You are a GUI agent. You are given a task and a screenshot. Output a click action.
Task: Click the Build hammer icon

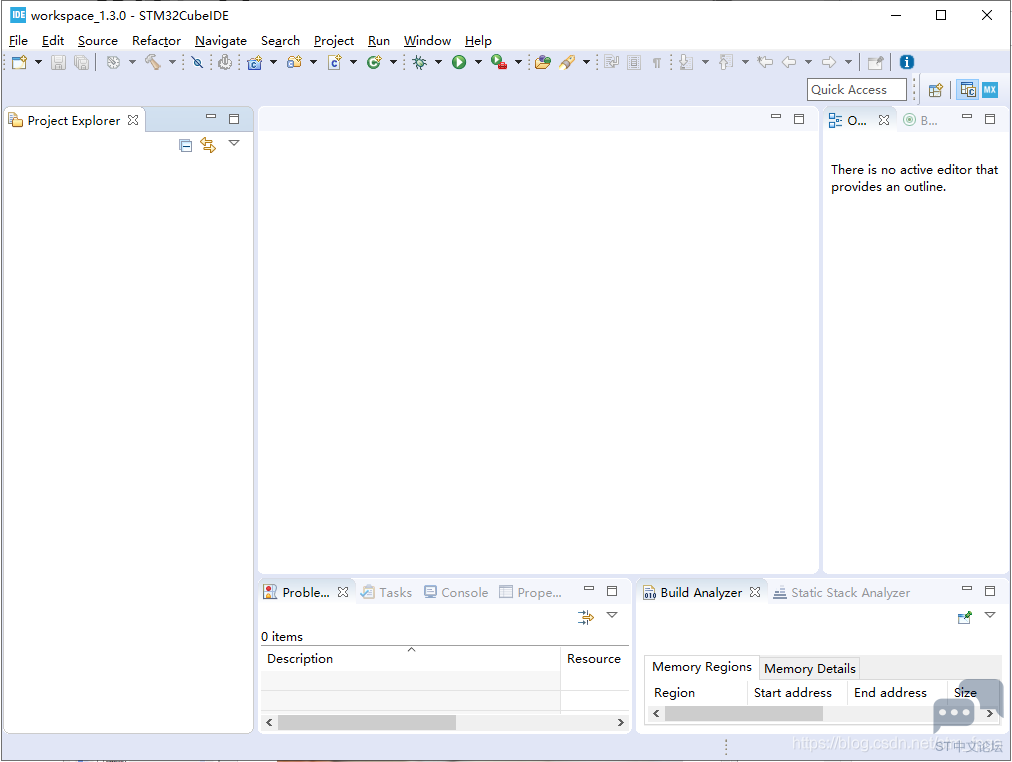152,62
